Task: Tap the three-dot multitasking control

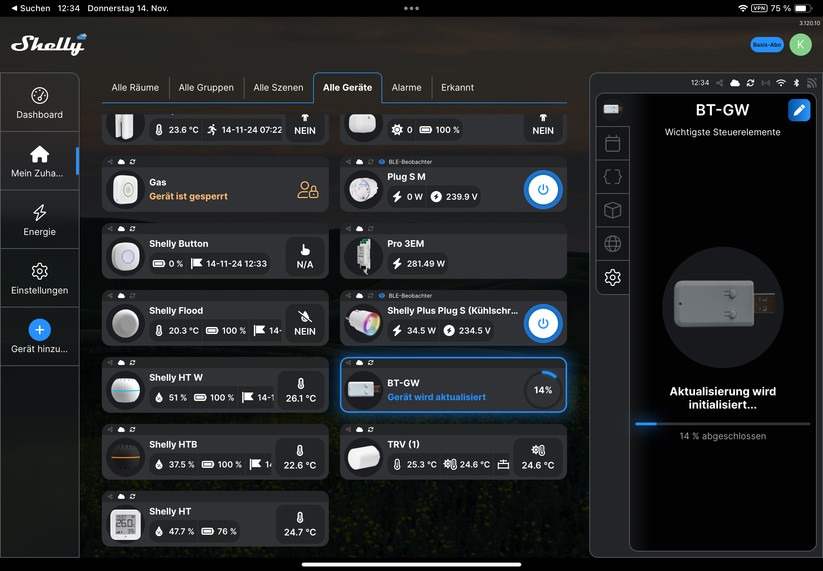Action: click(x=412, y=8)
